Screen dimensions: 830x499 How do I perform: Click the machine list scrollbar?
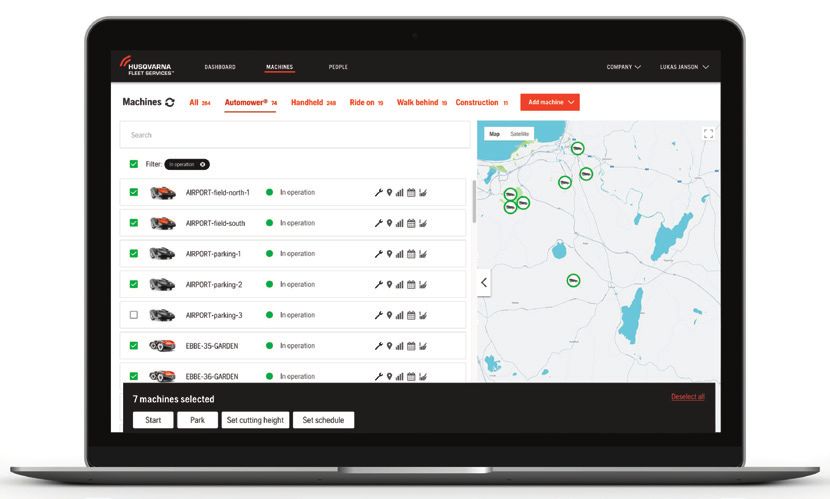click(474, 201)
